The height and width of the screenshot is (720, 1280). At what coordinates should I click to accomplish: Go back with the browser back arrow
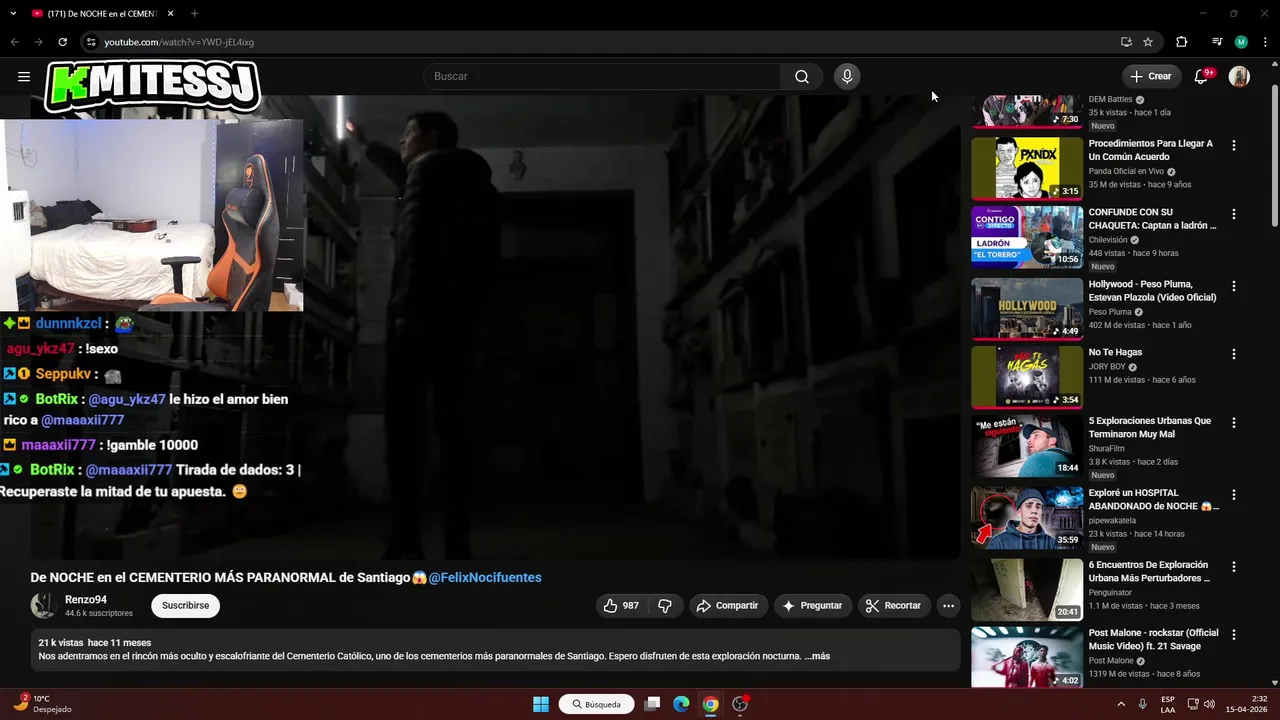click(14, 42)
